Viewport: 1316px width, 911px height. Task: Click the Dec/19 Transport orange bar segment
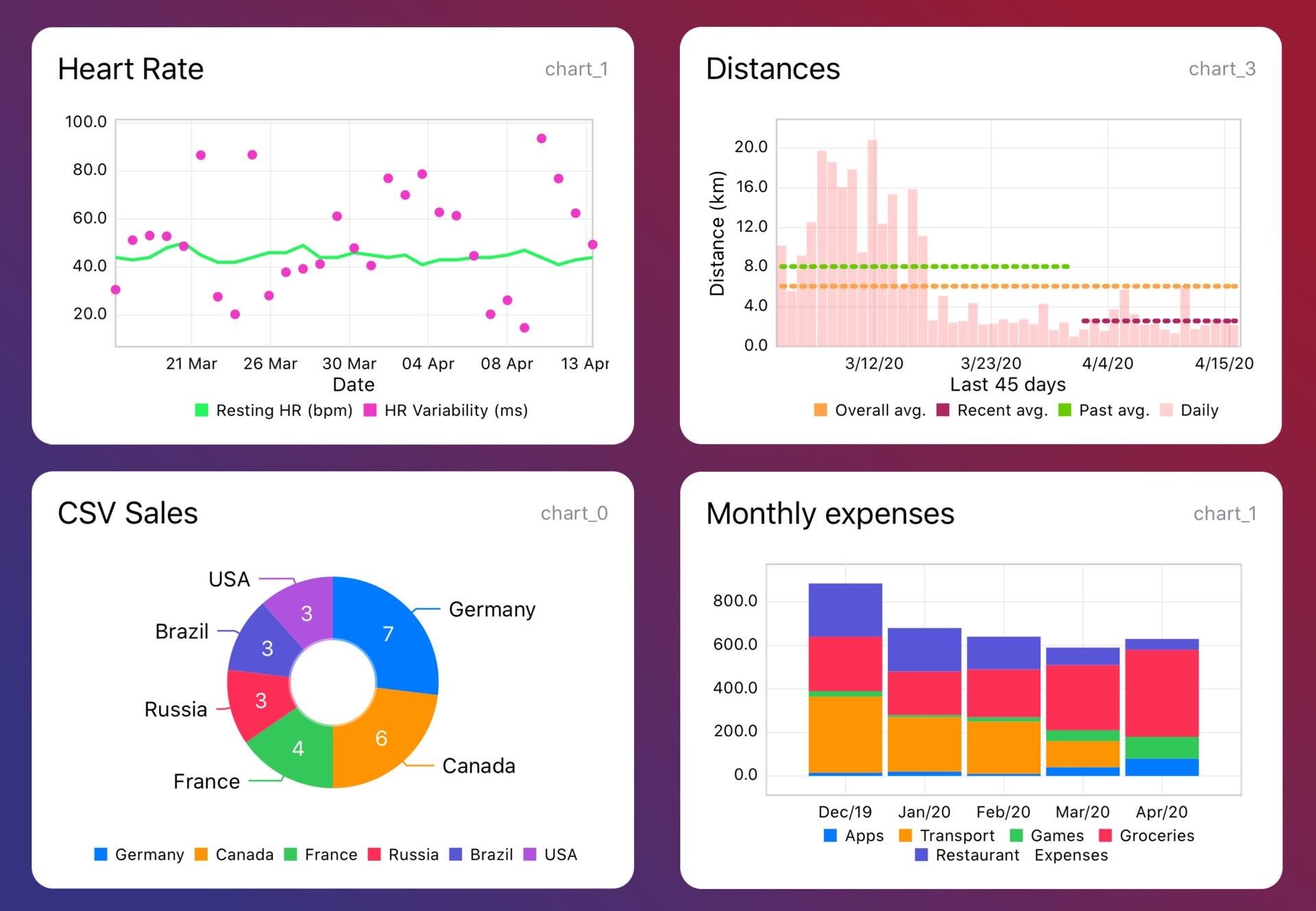pyautogui.click(x=845, y=735)
